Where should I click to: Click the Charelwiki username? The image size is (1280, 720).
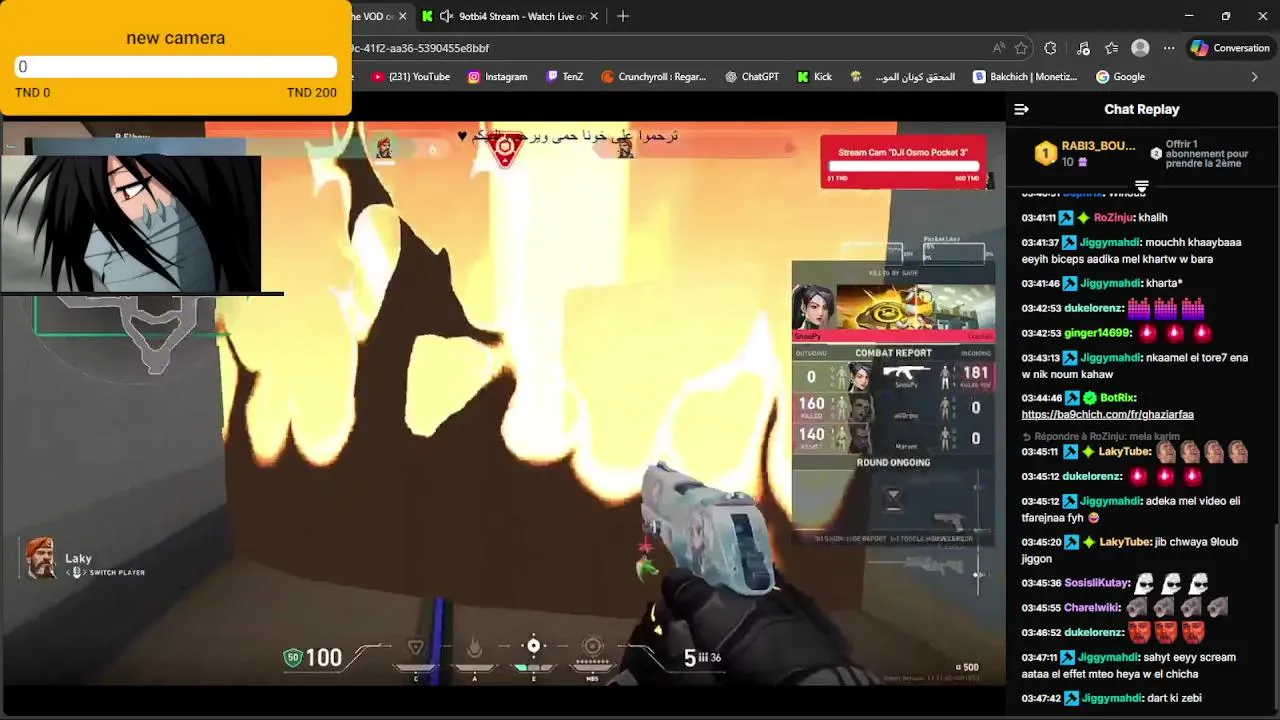point(1090,607)
